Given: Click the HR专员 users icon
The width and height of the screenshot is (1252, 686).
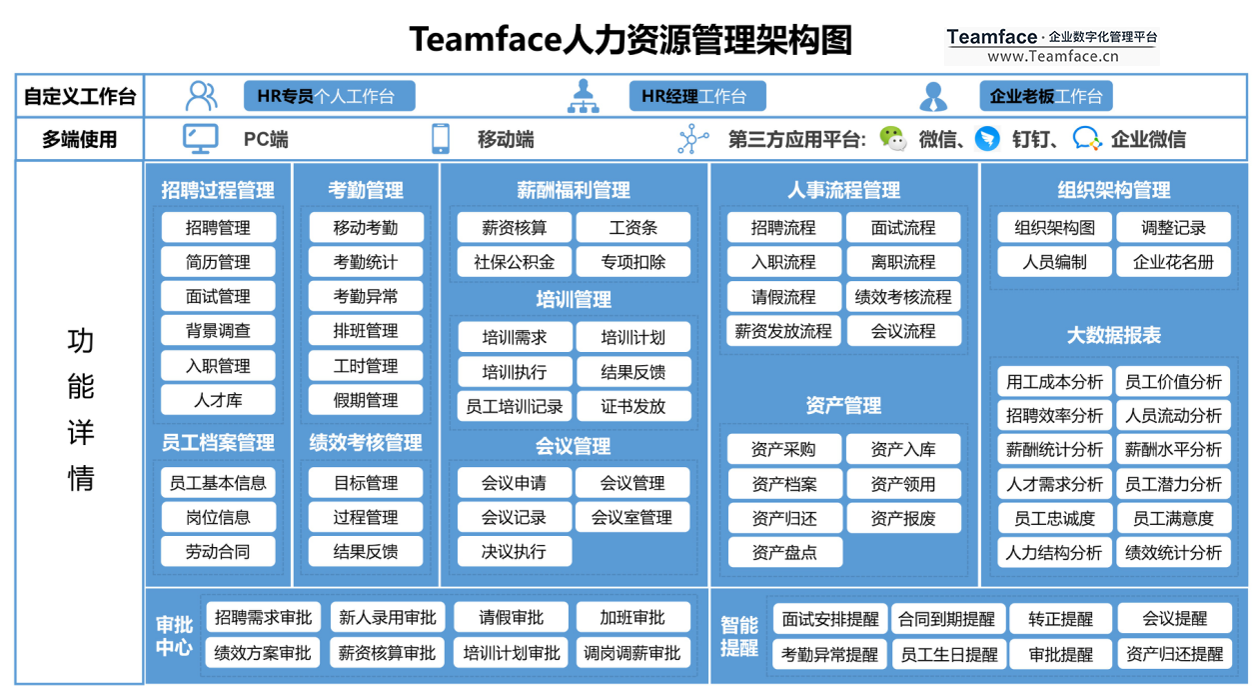Looking at the screenshot, I should coord(201,96).
